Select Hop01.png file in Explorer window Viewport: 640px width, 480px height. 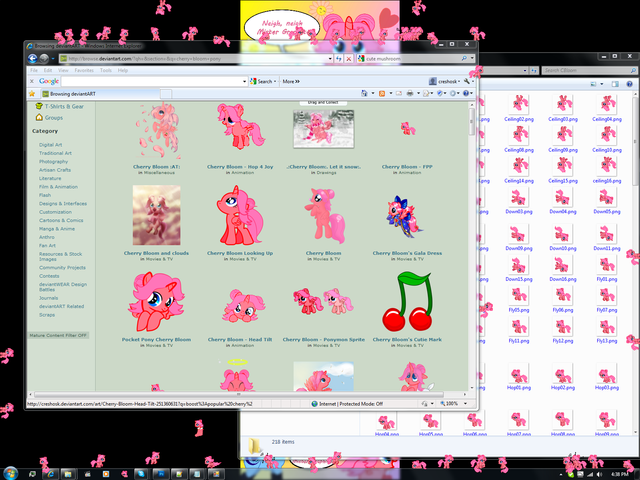tap(519, 377)
